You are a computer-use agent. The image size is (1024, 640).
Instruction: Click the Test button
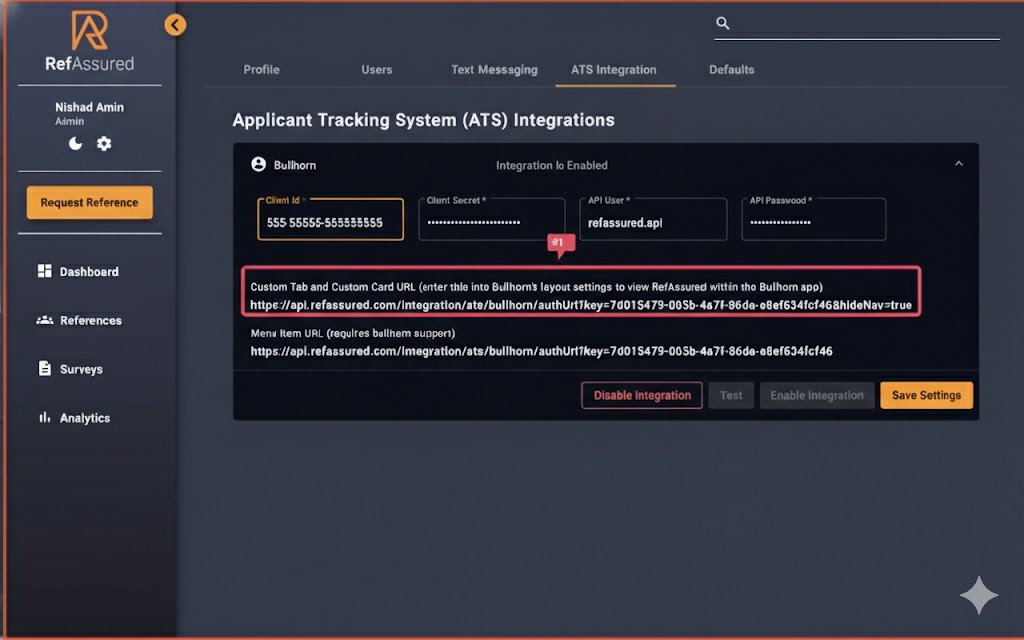click(x=731, y=395)
